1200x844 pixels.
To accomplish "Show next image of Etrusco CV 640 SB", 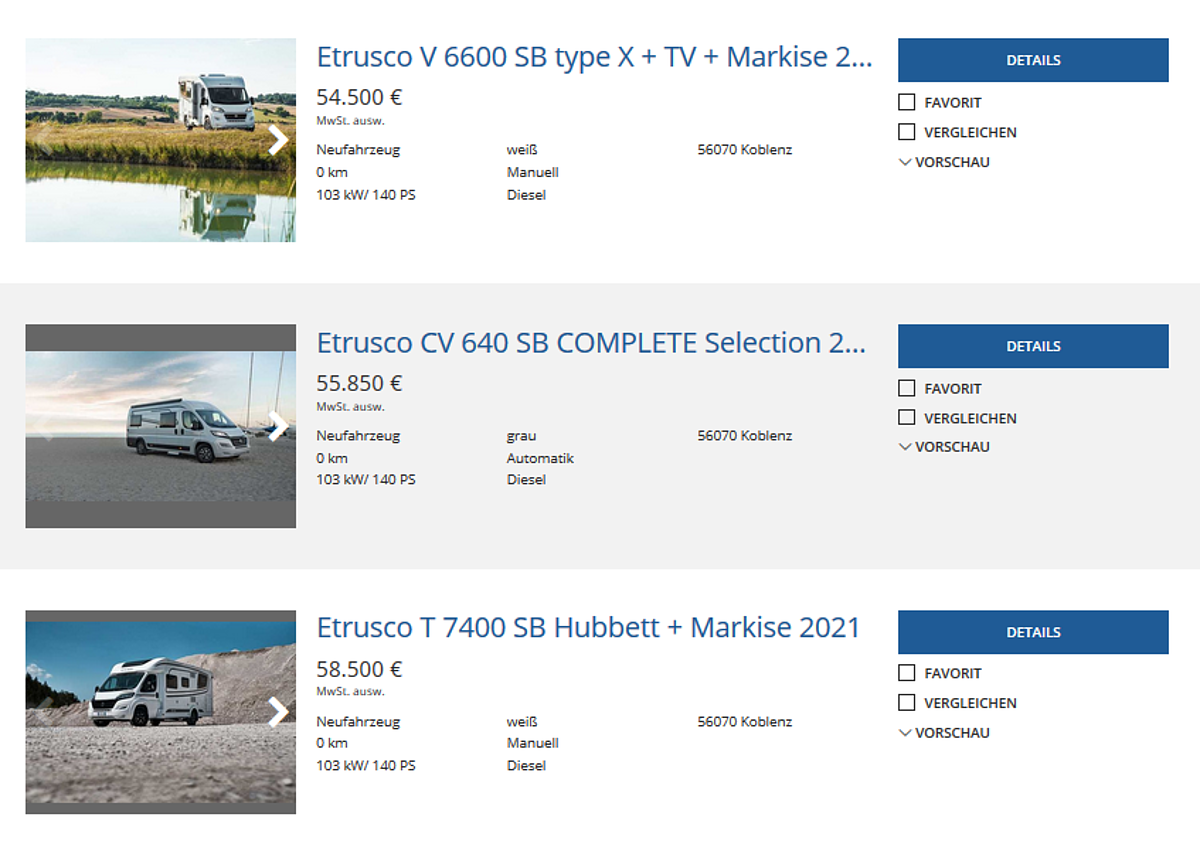I will (x=278, y=426).
